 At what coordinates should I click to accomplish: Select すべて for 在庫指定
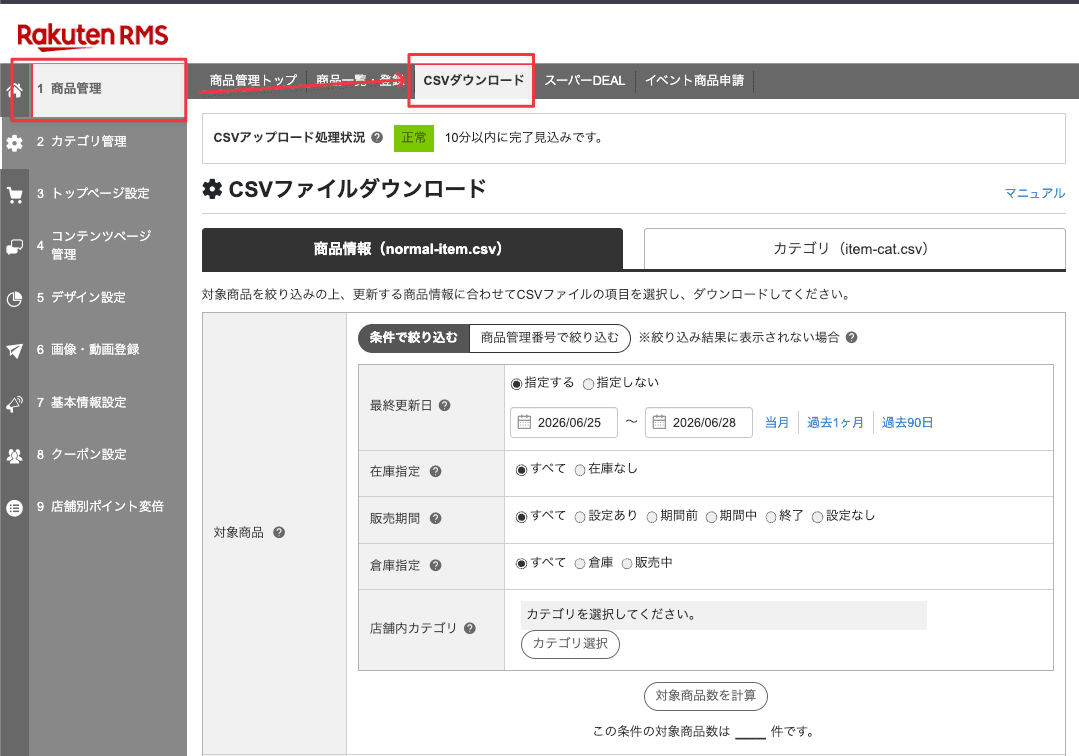tap(522, 470)
